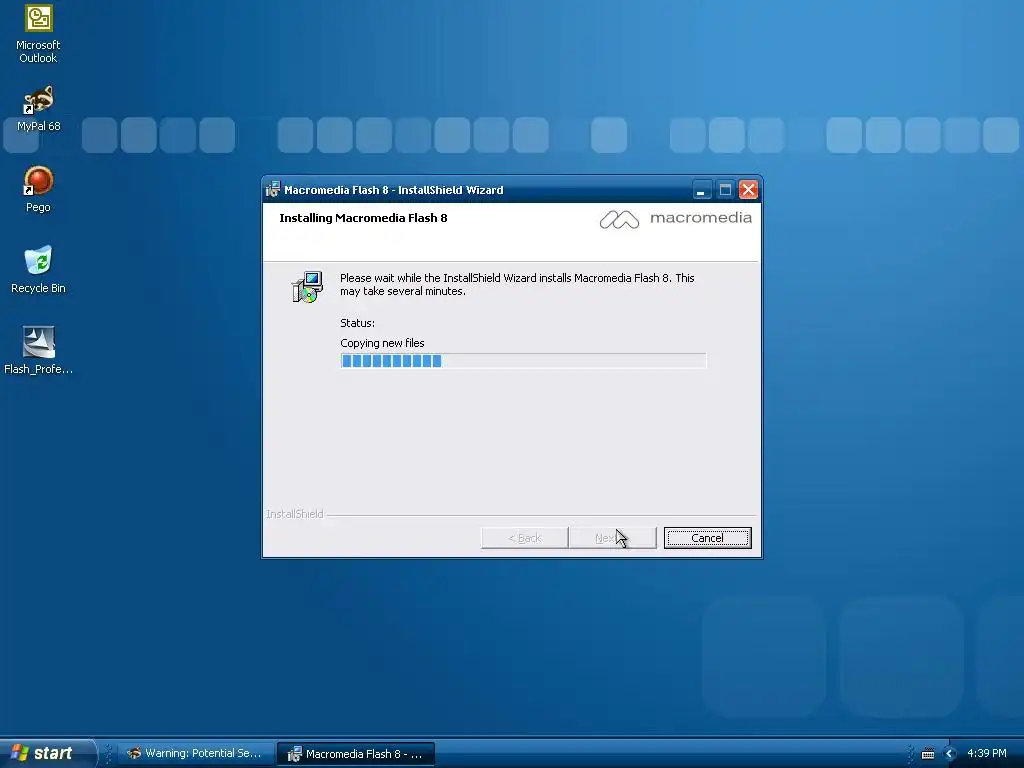The width and height of the screenshot is (1024, 768).
Task: Click the Macromedia Flash 8 taskbar item
Action: pos(355,754)
